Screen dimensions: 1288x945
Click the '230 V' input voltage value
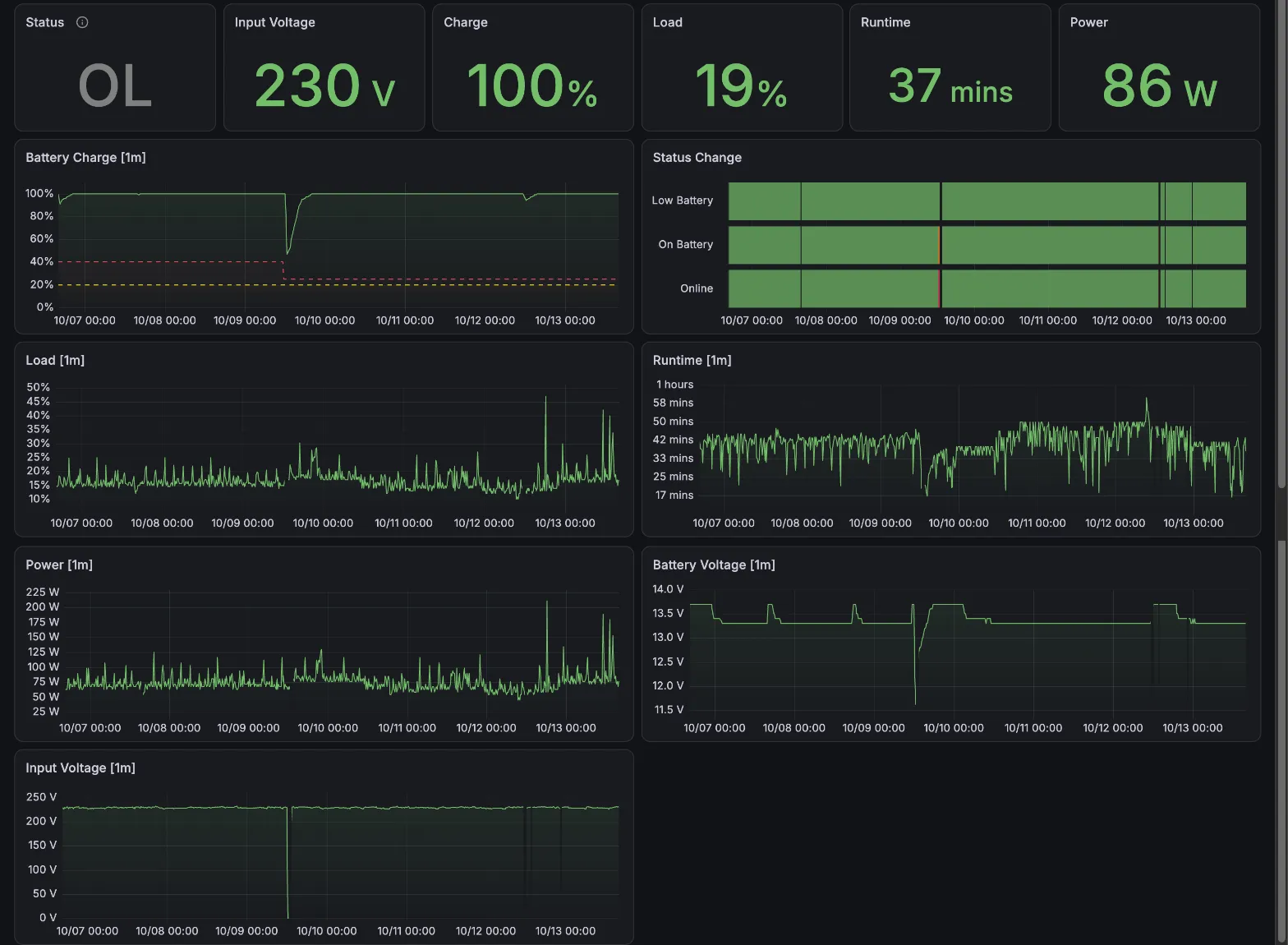pyautogui.click(x=324, y=85)
